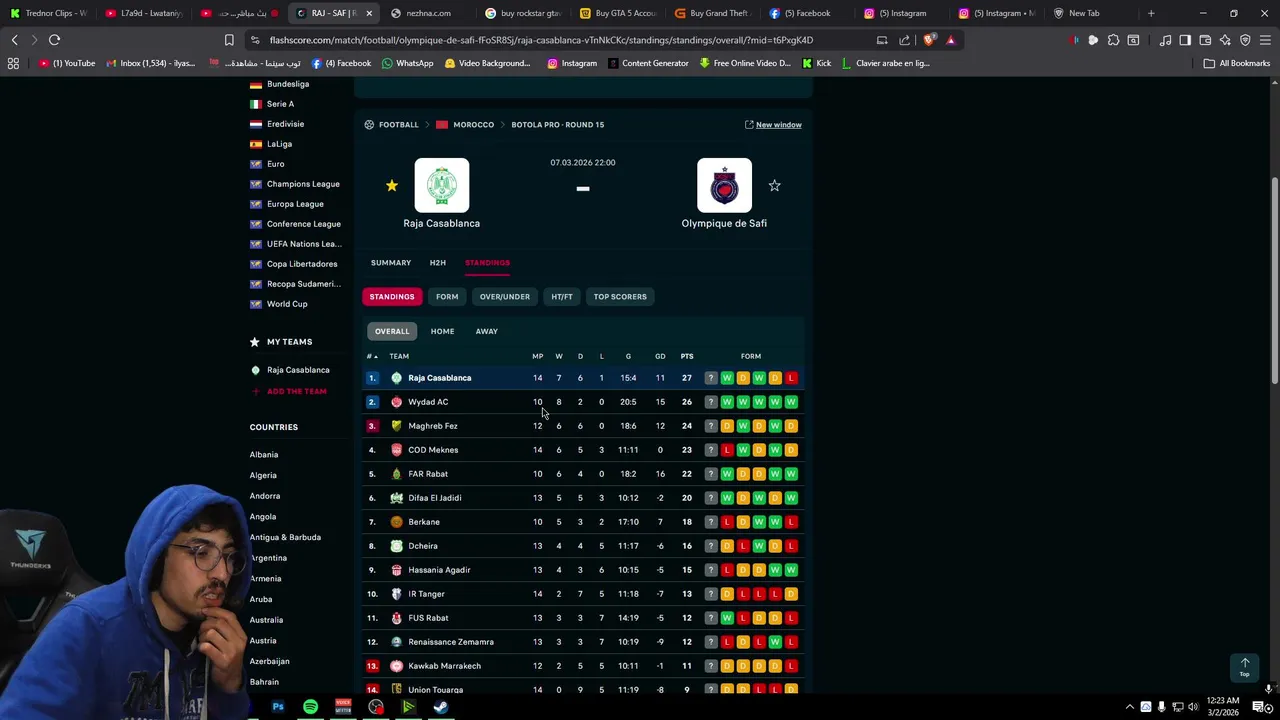
Task: Sort standings by the rank column header
Action: (x=372, y=356)
